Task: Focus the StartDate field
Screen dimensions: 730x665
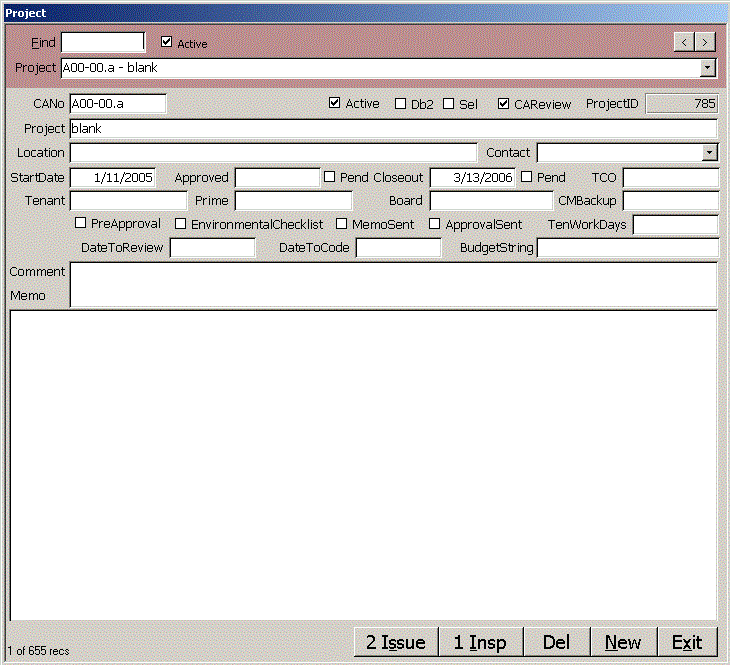Action: coord(112,178)
